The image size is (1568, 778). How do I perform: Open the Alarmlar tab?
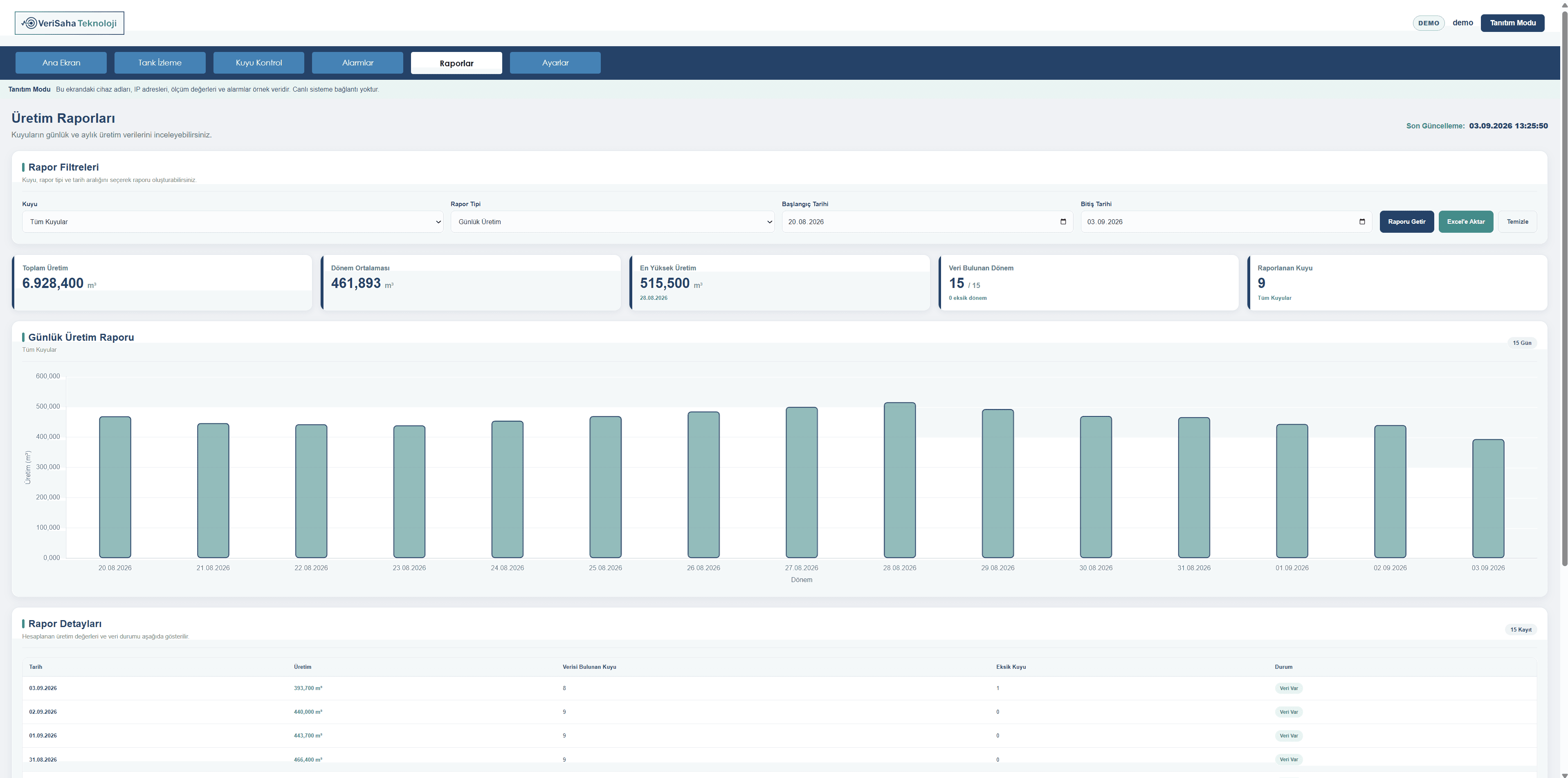(357, 63)
